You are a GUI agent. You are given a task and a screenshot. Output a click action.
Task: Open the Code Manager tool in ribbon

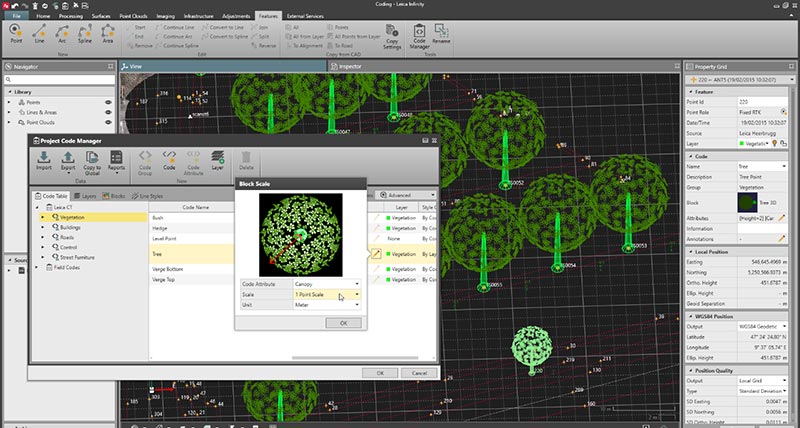click(x=421, y=41)
